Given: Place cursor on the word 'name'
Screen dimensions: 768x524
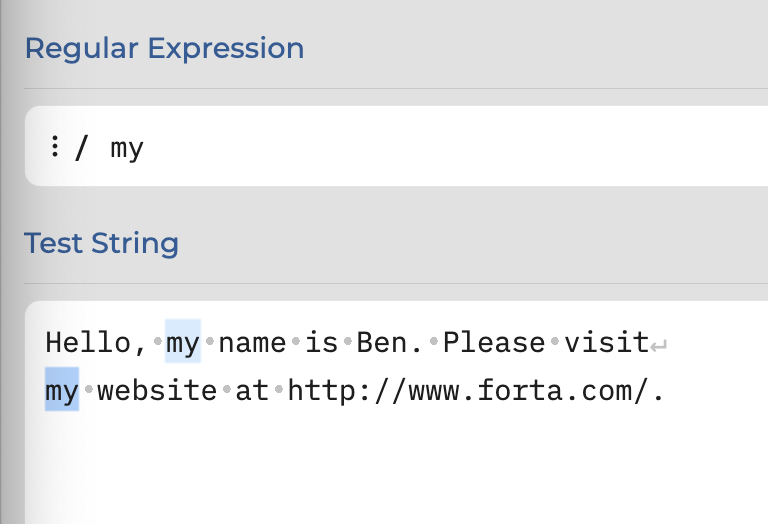Looking at the screenshot, I should 252,342.
